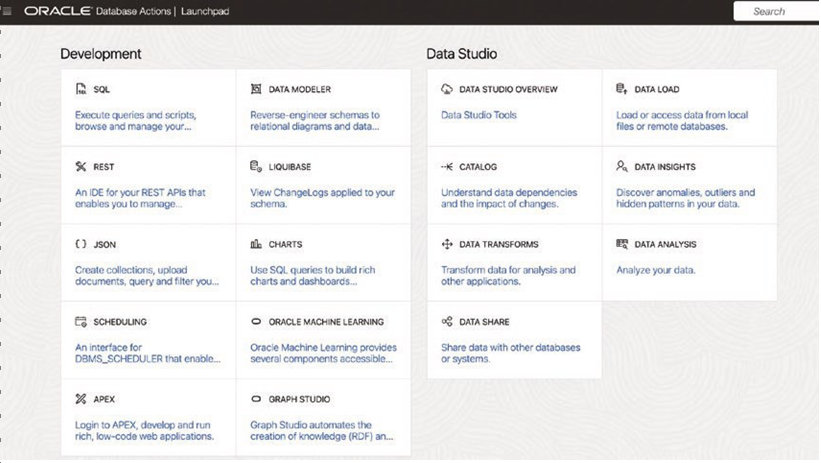Click the SQL card icon
821x463 pixels.
click(81, 89)
